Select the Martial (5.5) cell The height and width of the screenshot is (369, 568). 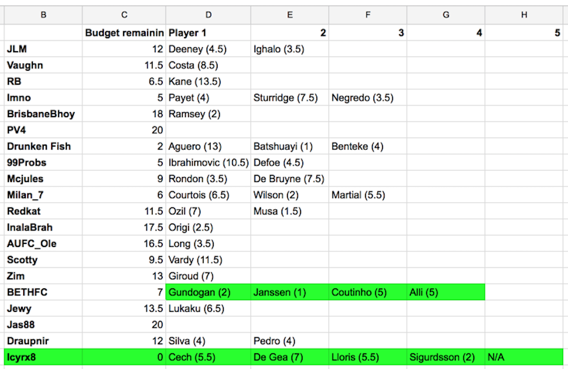368,195
